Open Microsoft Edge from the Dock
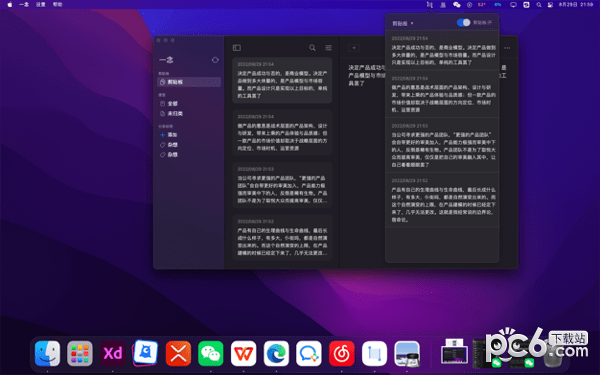The height and width of the screenshot is (375, 600). (x=276, y=353)
